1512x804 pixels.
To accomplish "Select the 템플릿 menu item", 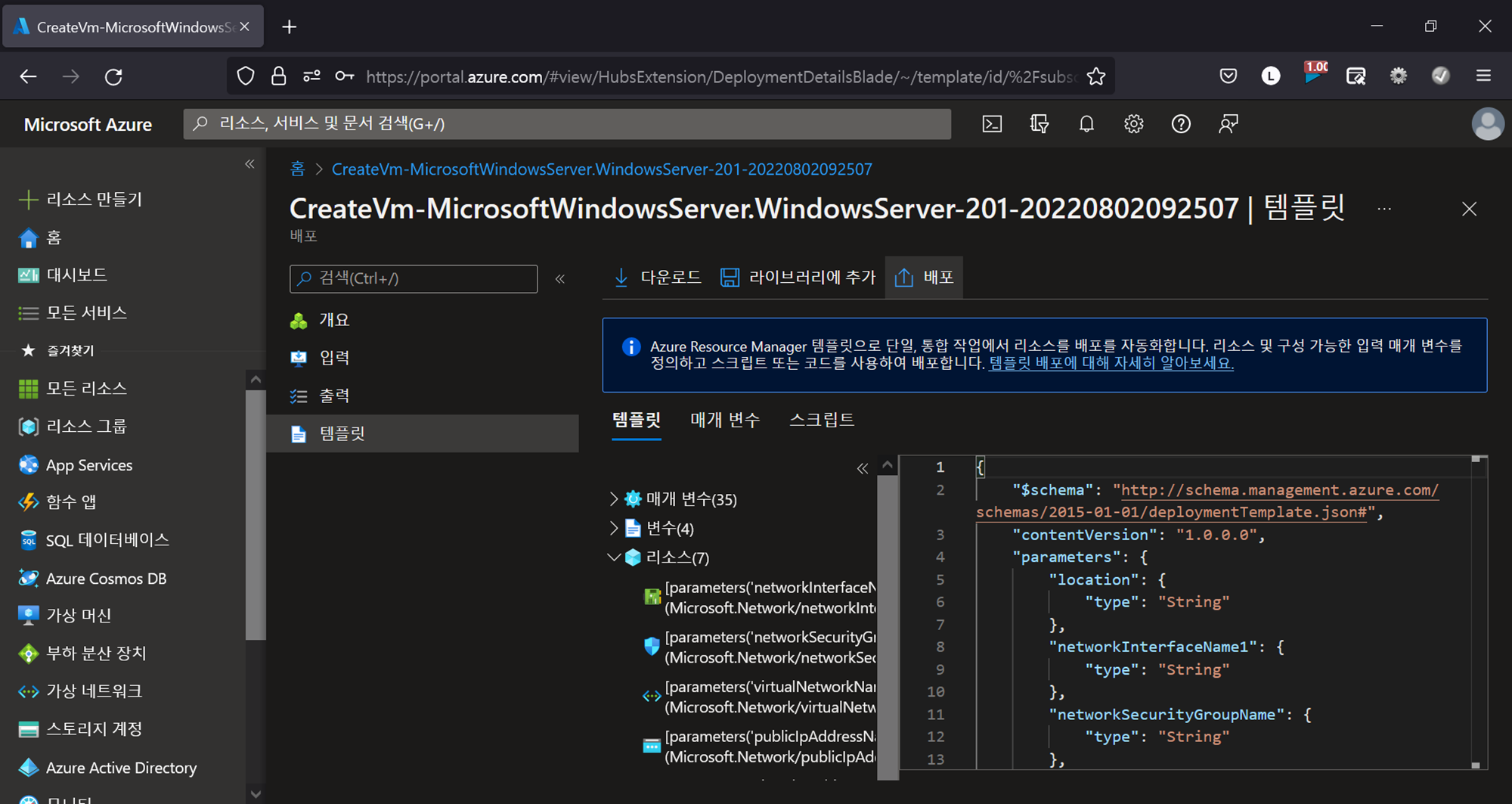I will coord(423,433).
